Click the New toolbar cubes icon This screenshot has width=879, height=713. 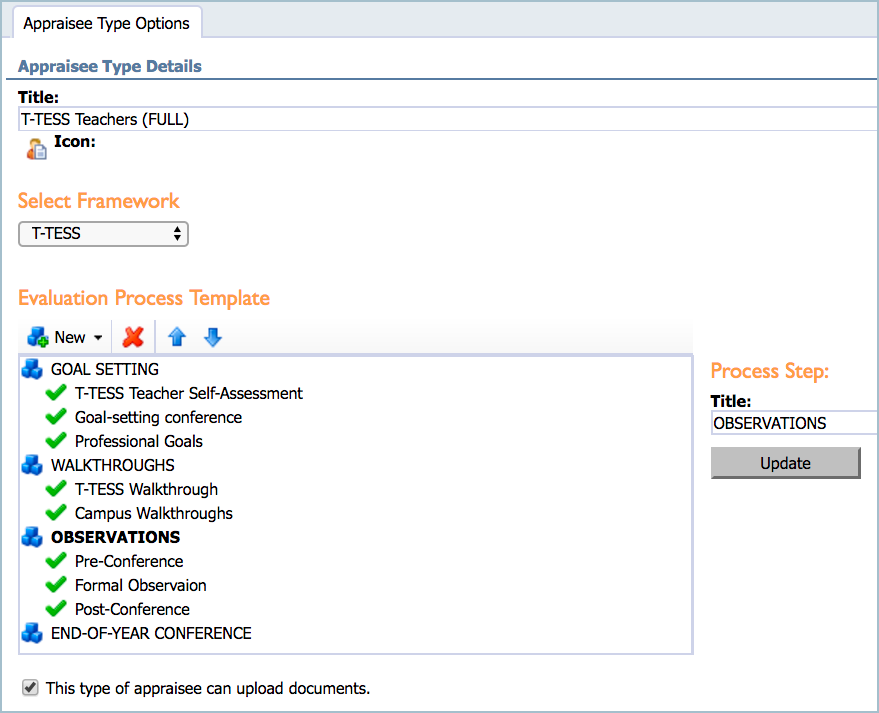[38, 337]
